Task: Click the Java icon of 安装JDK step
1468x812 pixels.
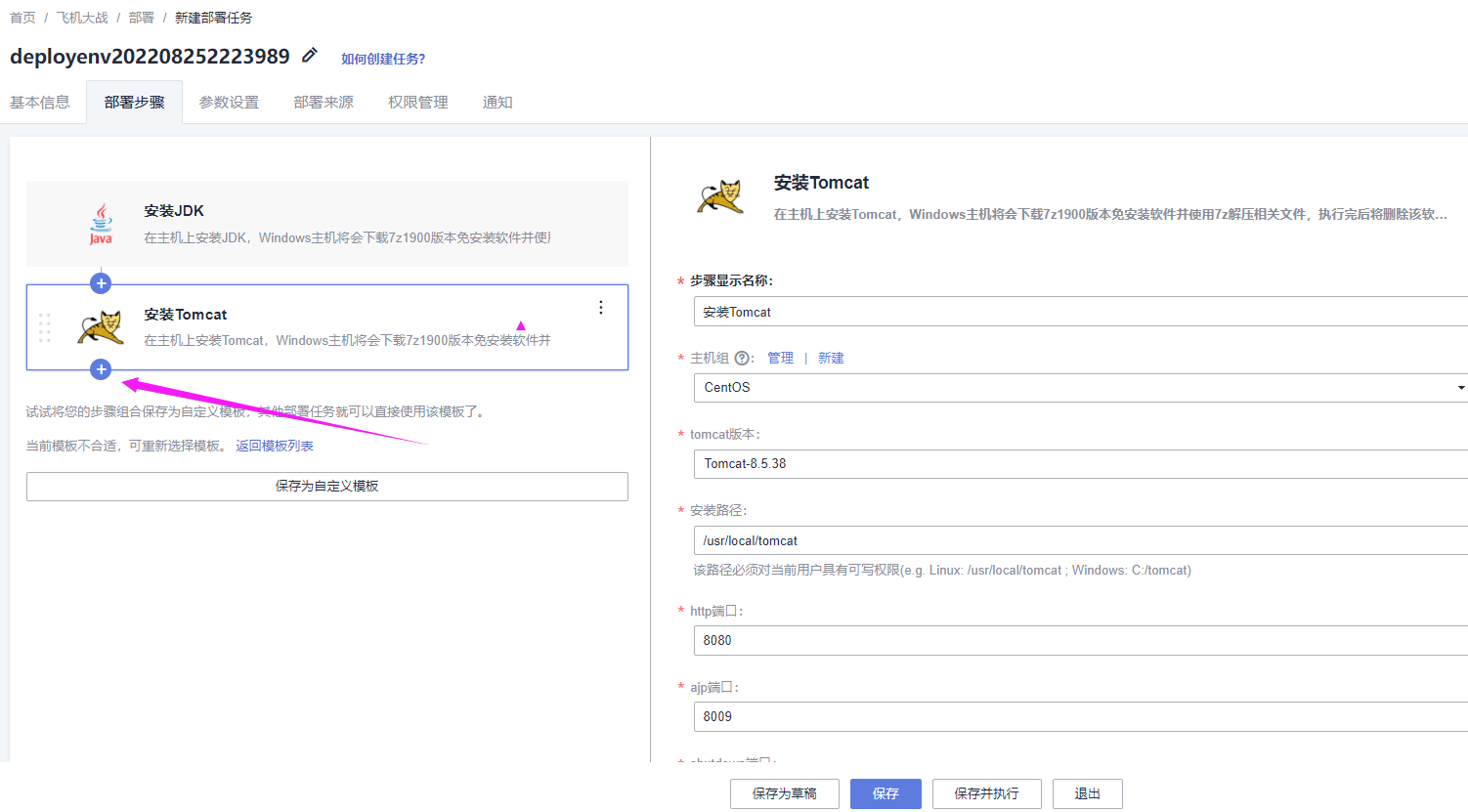Action: [x=101, y=224]
